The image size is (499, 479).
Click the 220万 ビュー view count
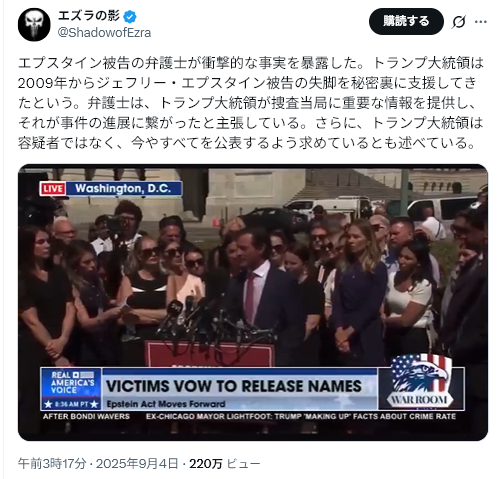click(x=225, y=464)
